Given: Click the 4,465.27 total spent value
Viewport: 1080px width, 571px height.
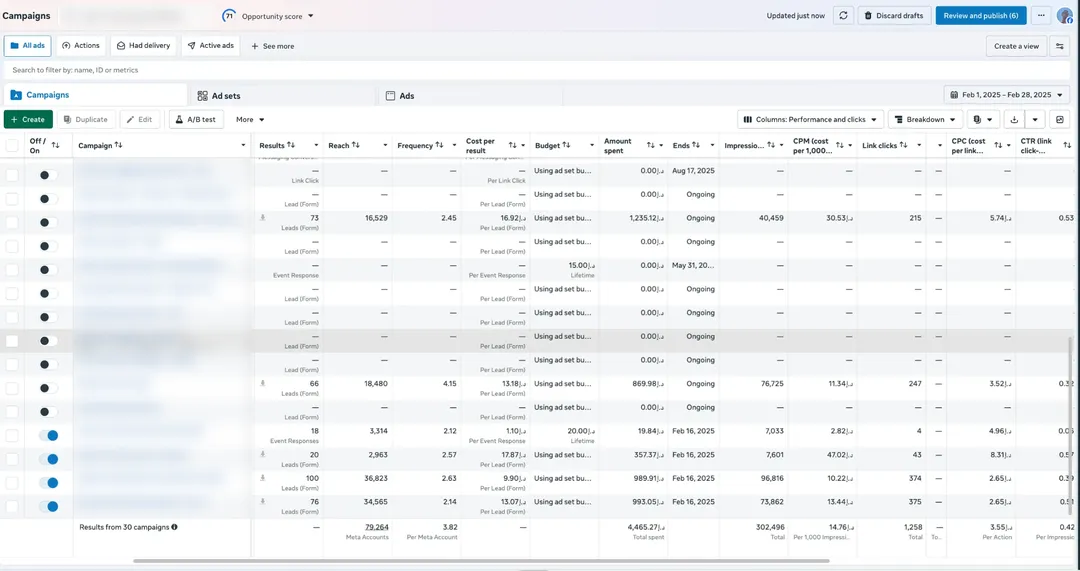Looking at the screenshot, I should point(646,527).
